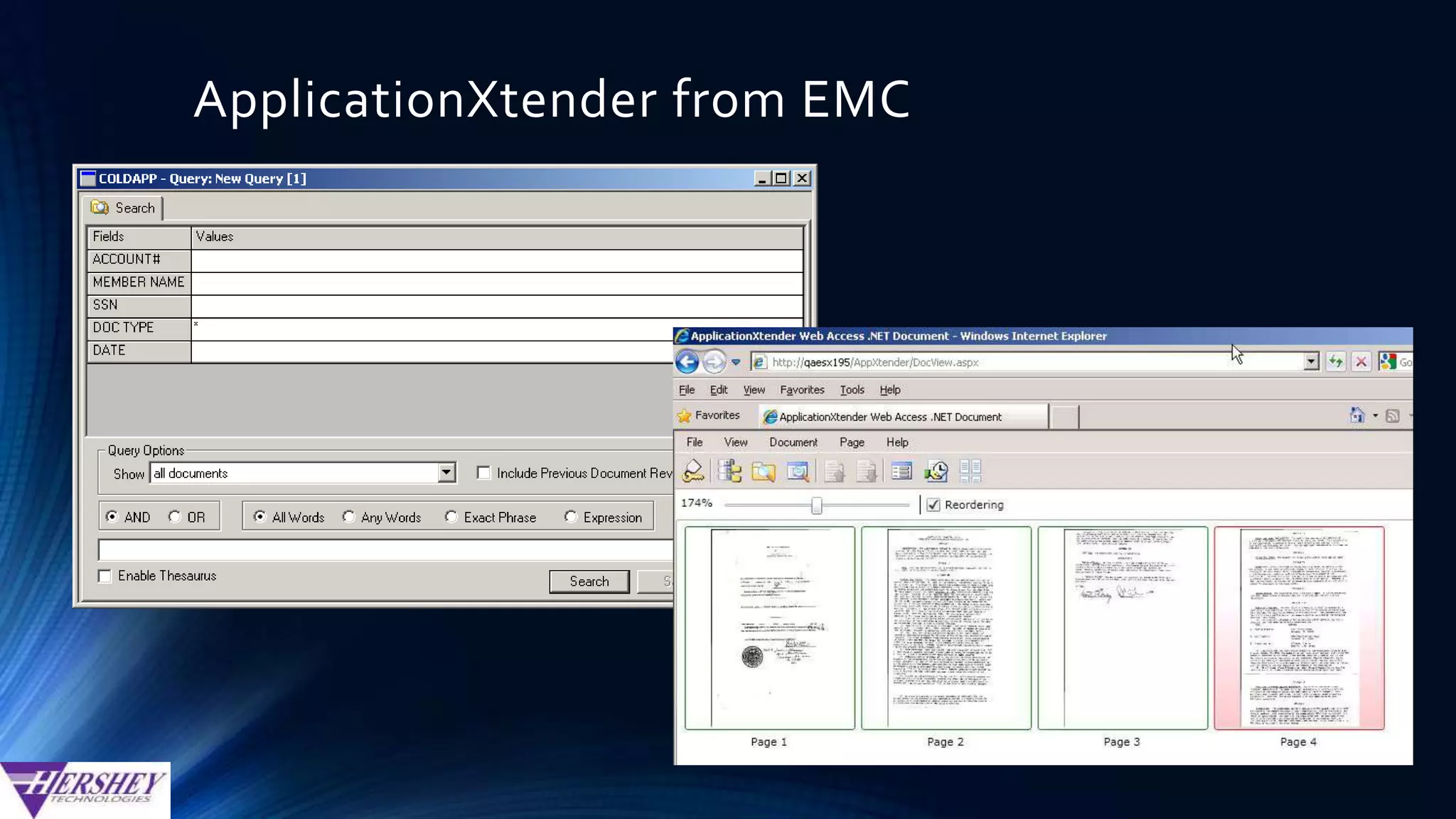Click the ACCOUNT# value field
1456x819 pixels.
click(497, 260)
